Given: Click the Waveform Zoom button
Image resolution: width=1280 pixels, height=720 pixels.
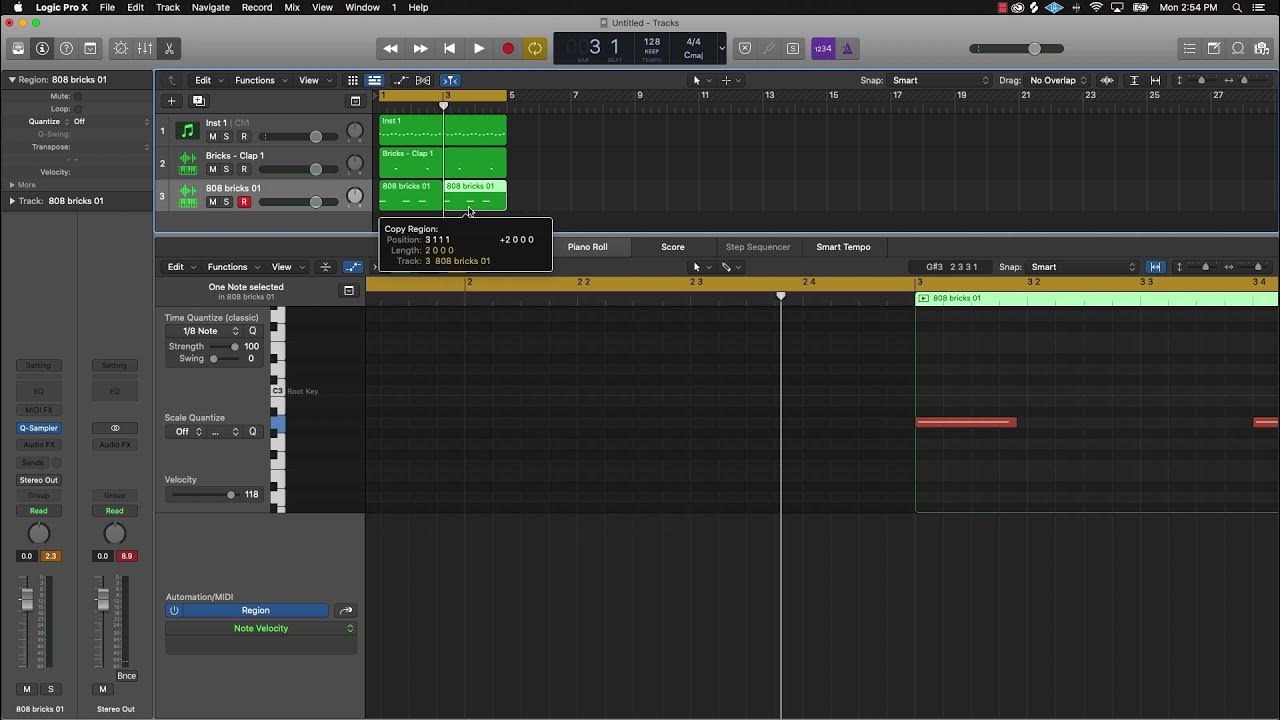Looking at the screenshot, I should click(x=1107, y=80).
